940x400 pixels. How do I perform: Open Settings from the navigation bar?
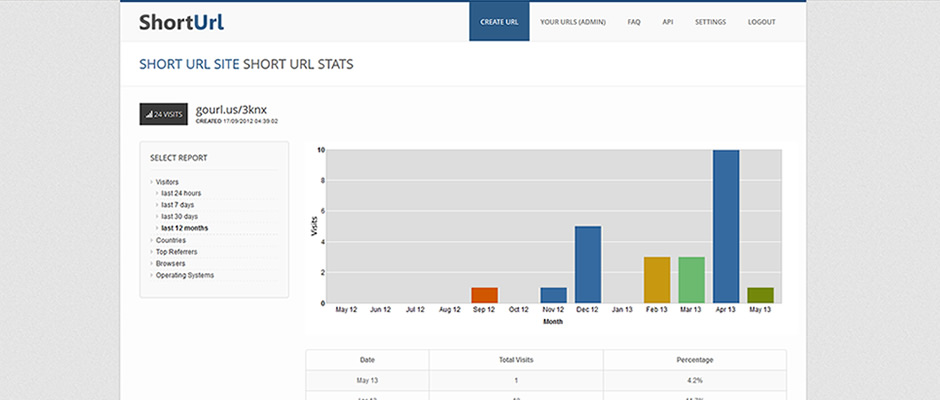pos(710,21)
